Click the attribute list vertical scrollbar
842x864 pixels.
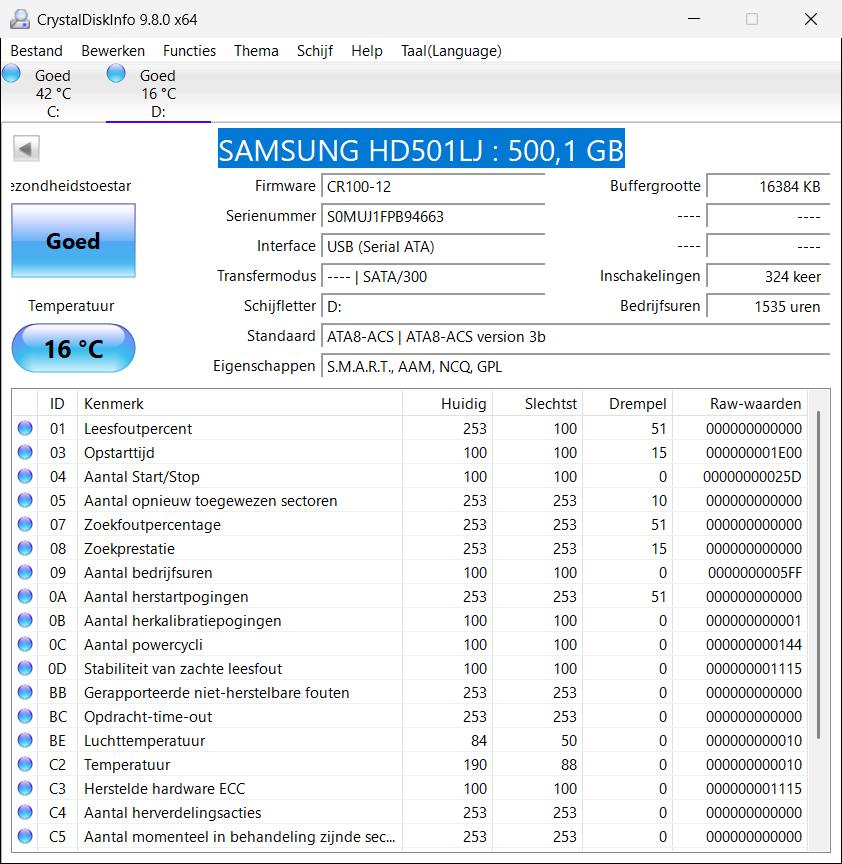pyautogui.click(x=819, y=573)
